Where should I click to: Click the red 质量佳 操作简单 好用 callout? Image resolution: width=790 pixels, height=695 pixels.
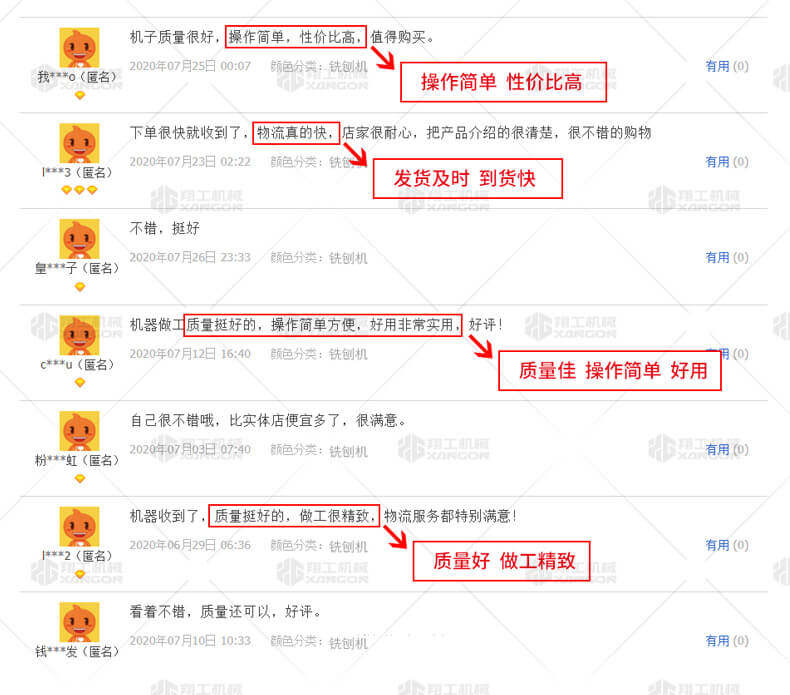[x=610, y=370]
